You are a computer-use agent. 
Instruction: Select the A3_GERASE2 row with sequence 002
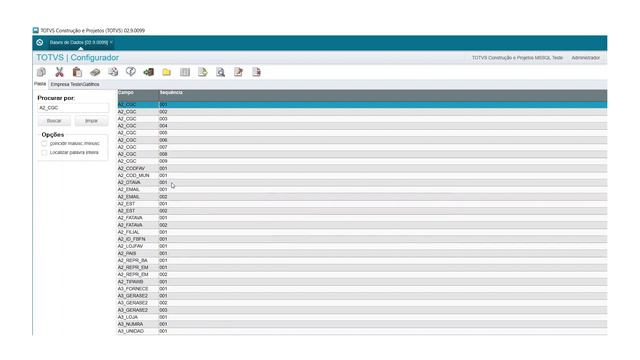[x=362, y=303]
